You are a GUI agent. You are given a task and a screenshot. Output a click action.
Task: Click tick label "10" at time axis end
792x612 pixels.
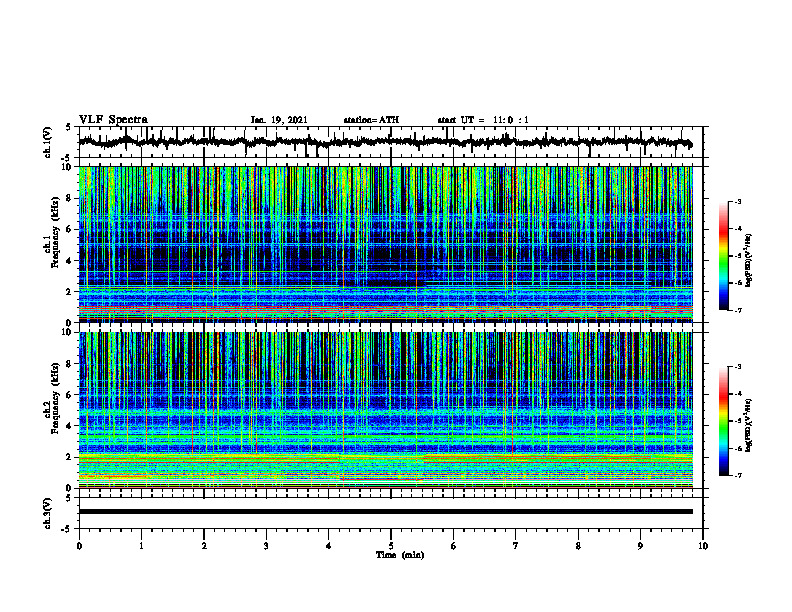703,546
